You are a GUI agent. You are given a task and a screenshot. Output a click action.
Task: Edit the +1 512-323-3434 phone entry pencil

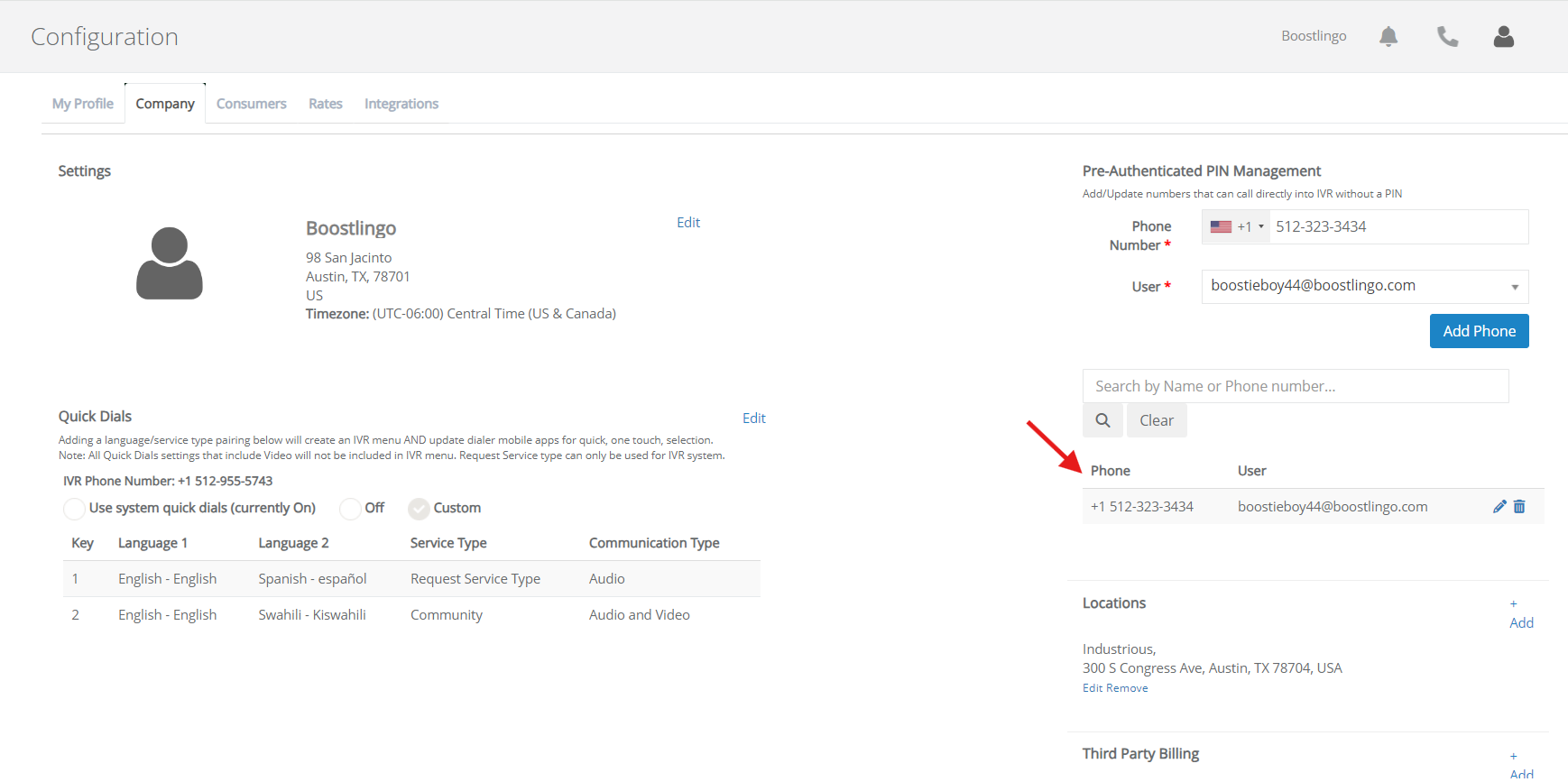click(x=1499, y=507)
